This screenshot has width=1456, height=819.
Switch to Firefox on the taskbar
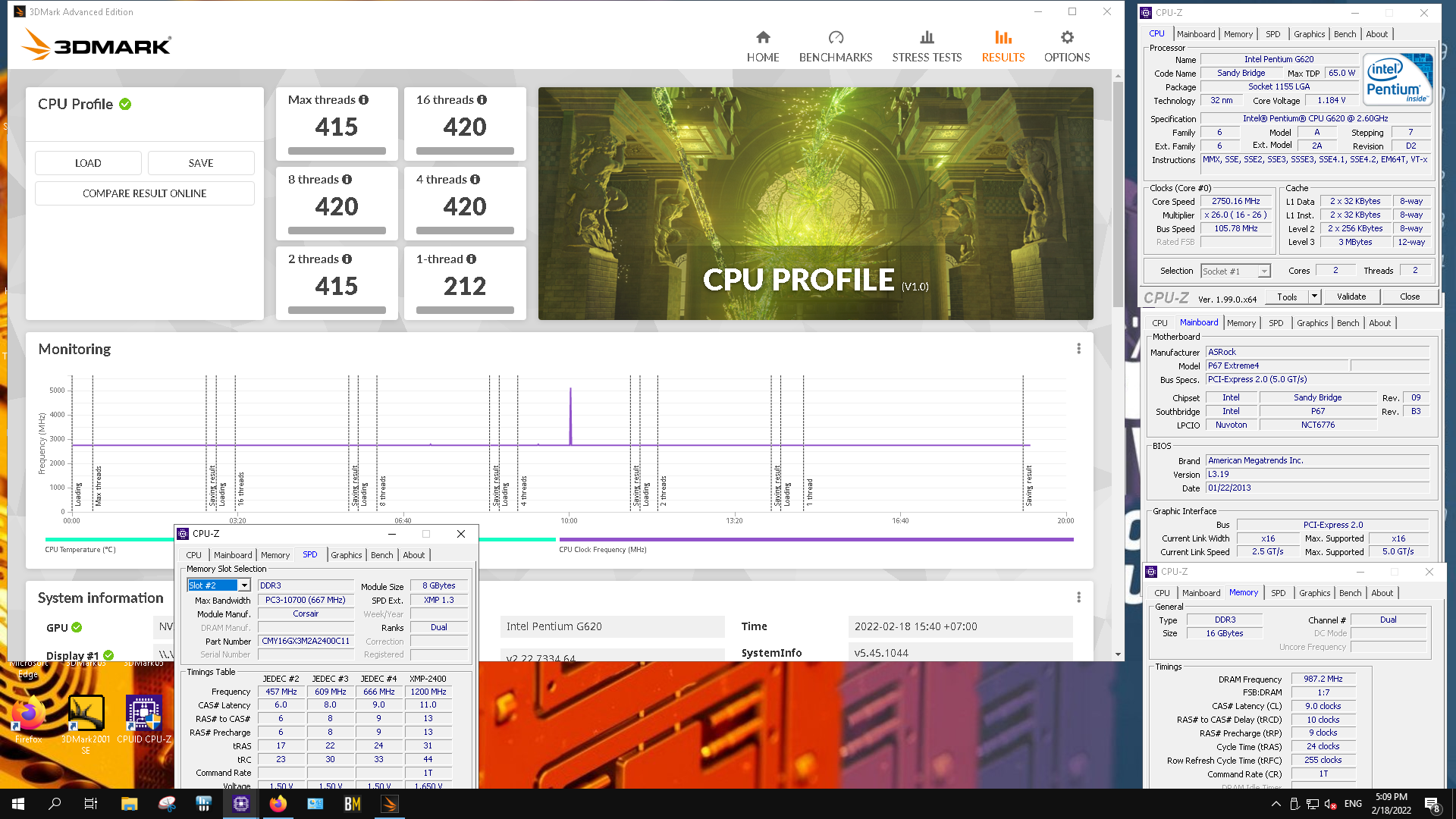[x=278, y=804]
